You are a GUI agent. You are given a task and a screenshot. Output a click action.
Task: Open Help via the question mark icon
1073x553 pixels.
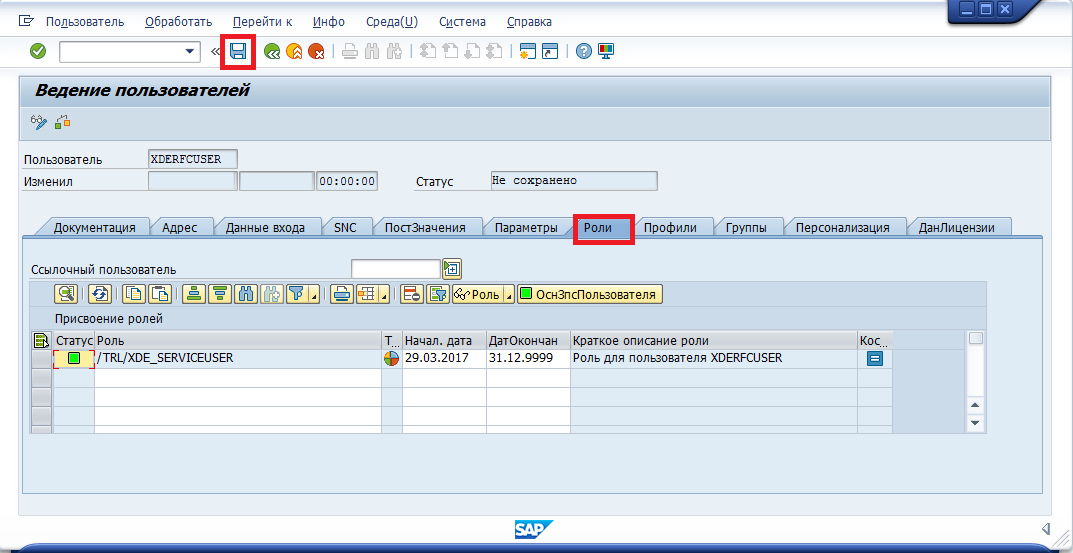click(x=584, y=51)
